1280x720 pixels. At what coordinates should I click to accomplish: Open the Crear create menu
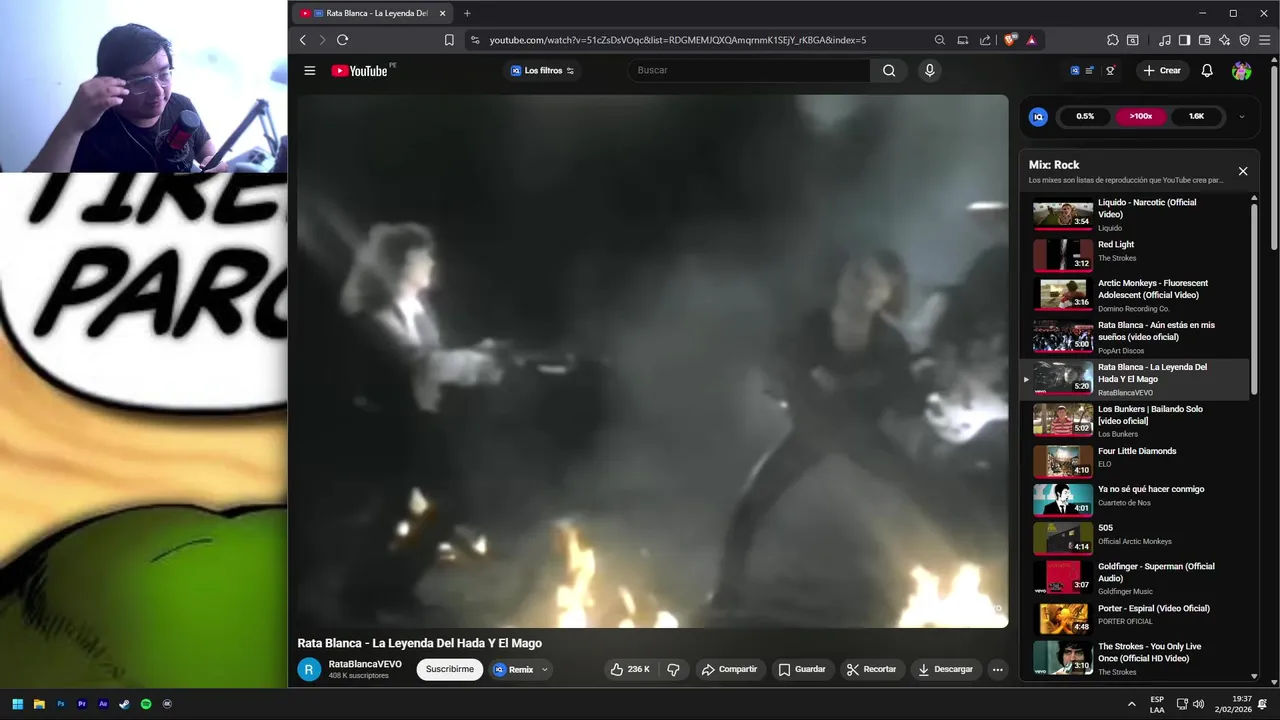(x=1162, y=71)
